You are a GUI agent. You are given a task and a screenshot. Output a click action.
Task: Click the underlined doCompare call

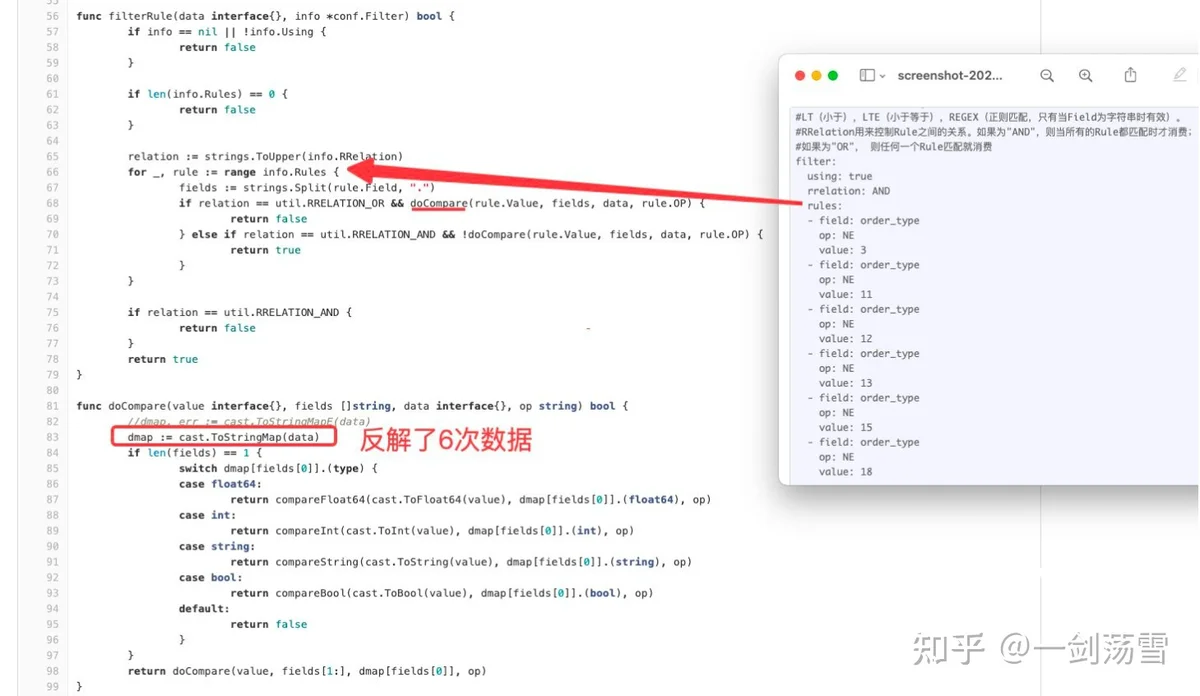(438, 203)
